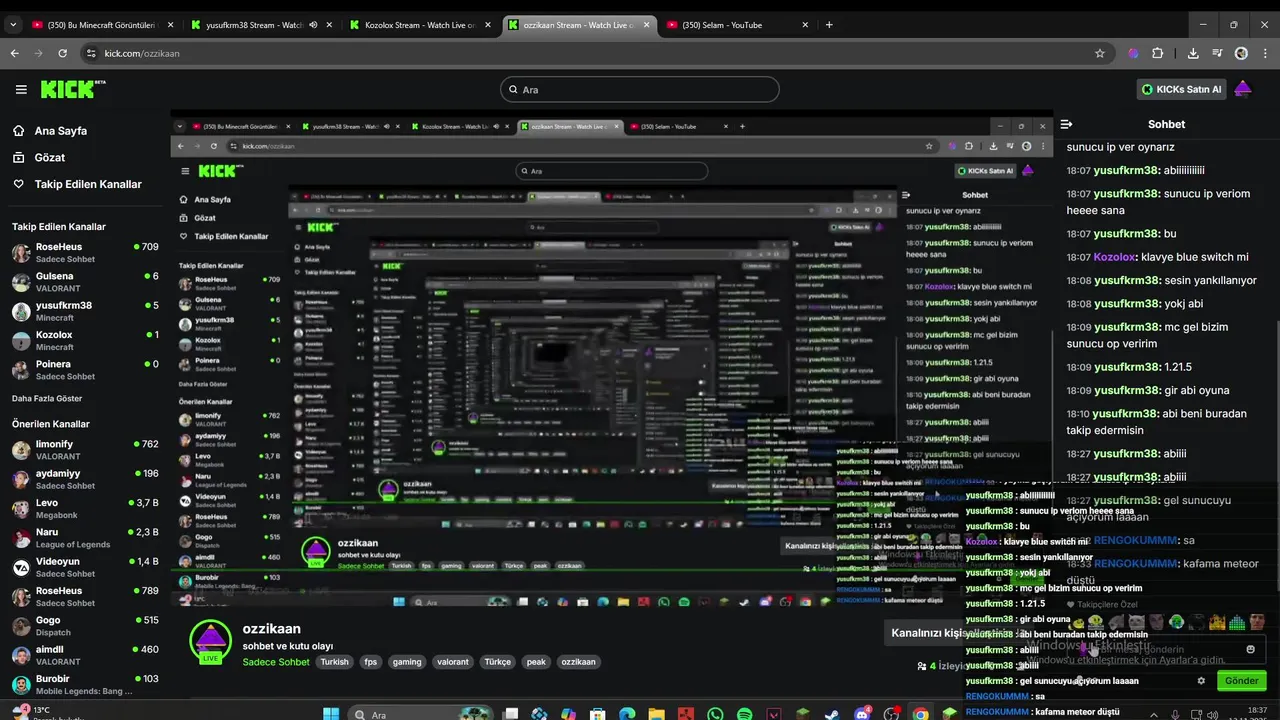Open Burobir Mobile Legends channel

pyautogui.click(x=85, y=685)
